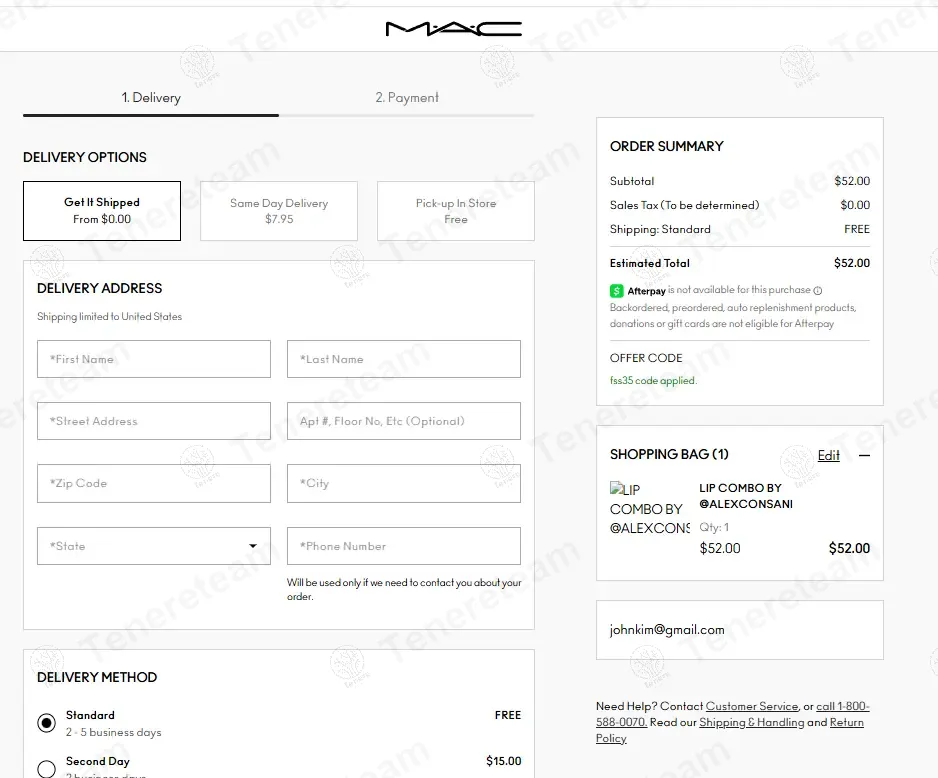Choose the Pick-up In Store option
This screenshot has height=778, width=938.
(456, 211)
